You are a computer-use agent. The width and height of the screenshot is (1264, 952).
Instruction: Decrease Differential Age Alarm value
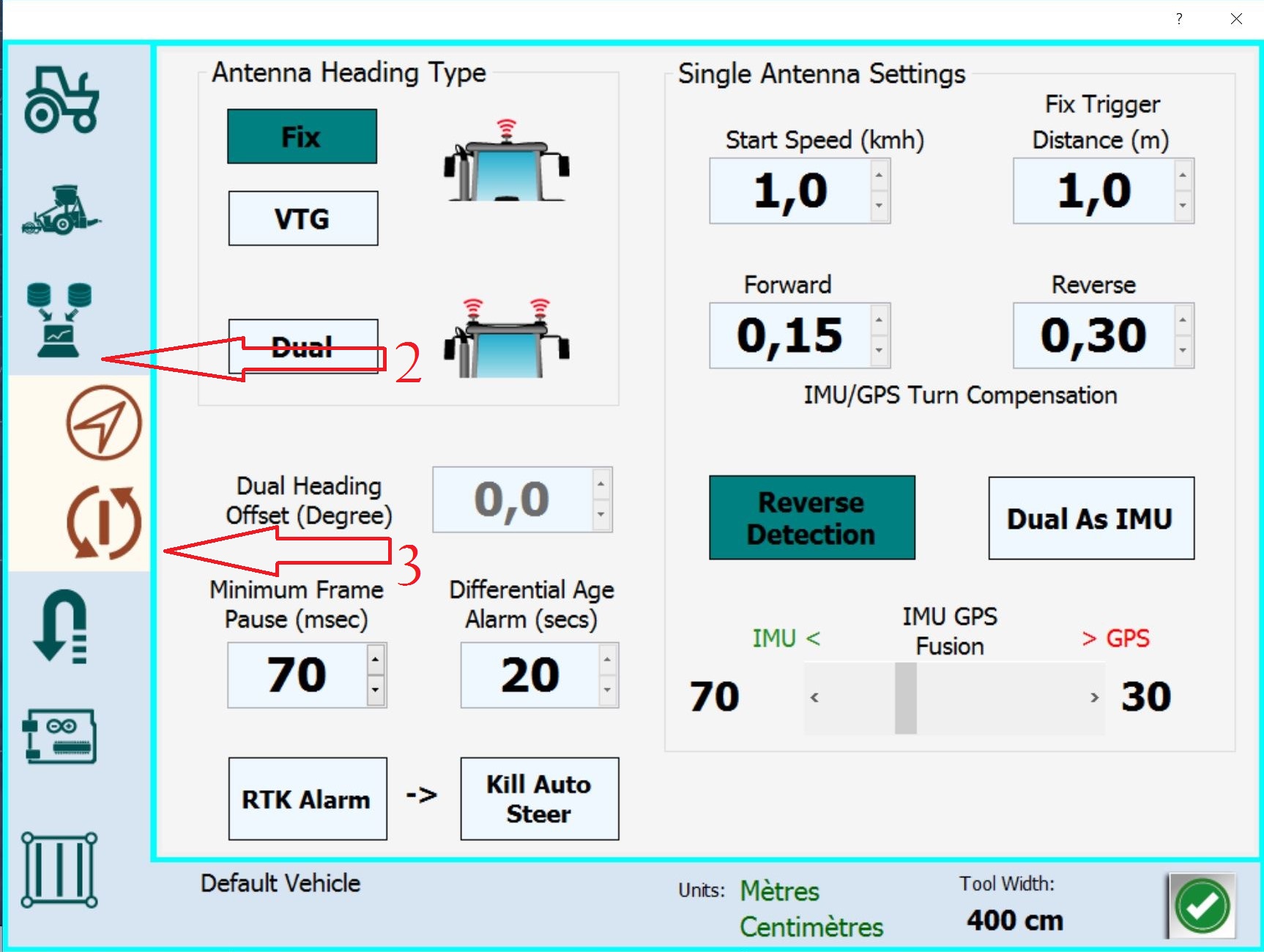point(607,690)
